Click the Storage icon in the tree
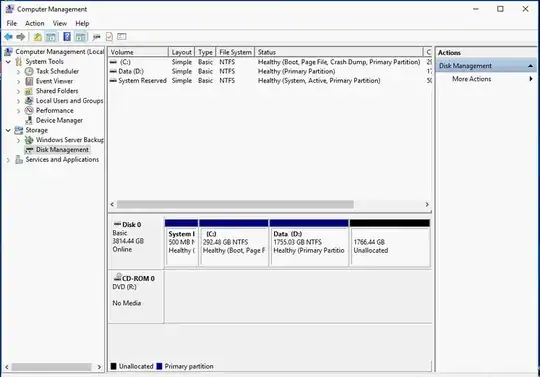This screenshot has height=377, width=540. [x=19, y=130]
